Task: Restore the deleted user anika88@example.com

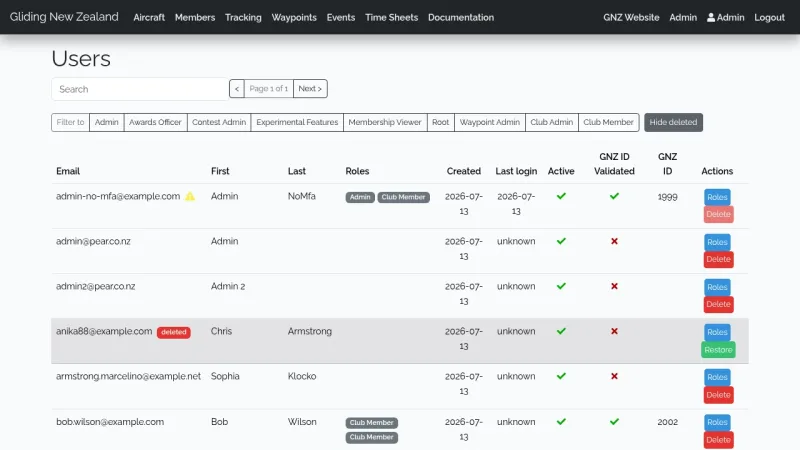Action: tap(718, 350)
